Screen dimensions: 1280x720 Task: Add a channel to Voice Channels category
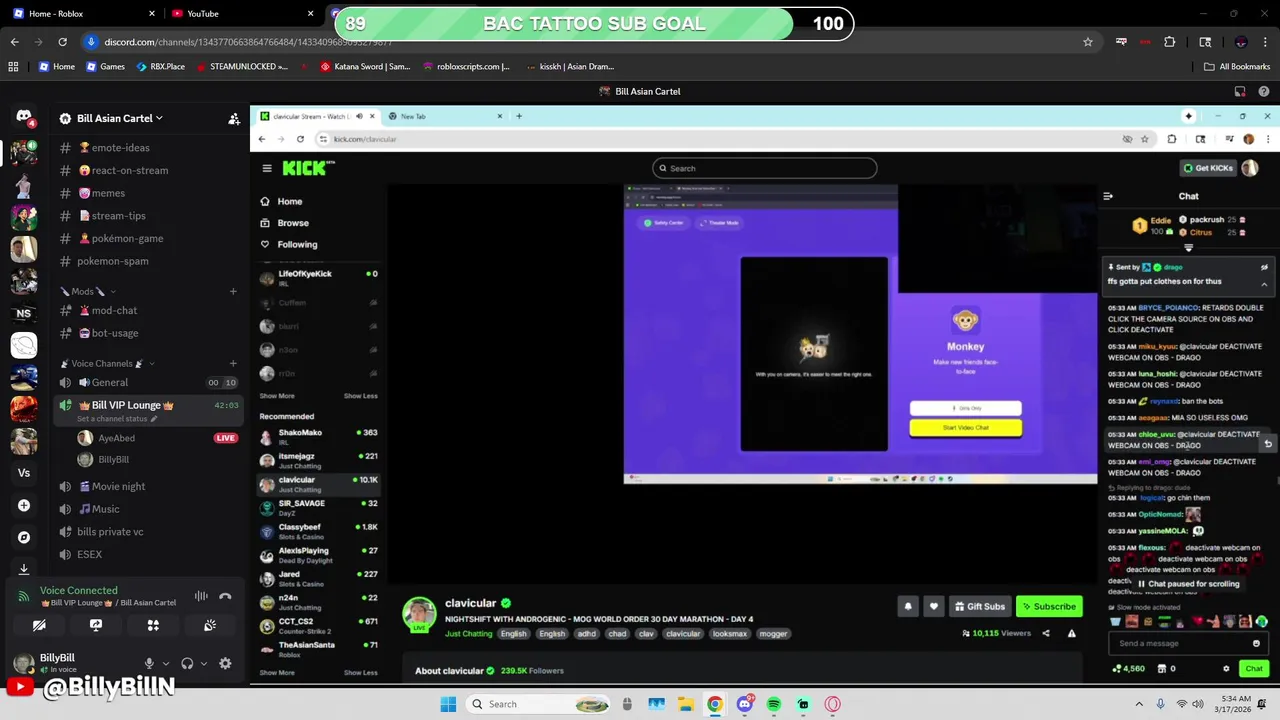point(233,363)
